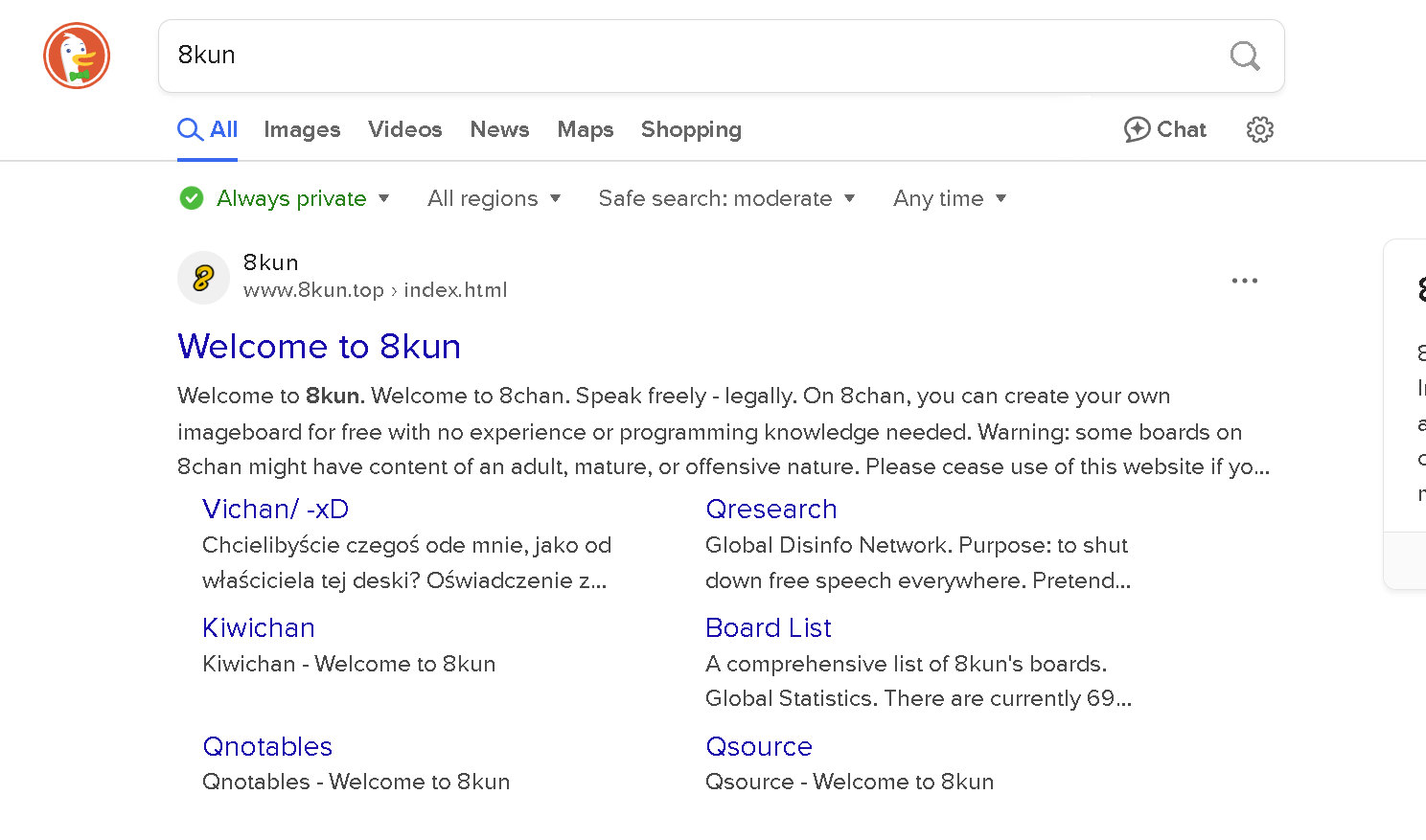Switch to the Videos tab

(405, 129)
